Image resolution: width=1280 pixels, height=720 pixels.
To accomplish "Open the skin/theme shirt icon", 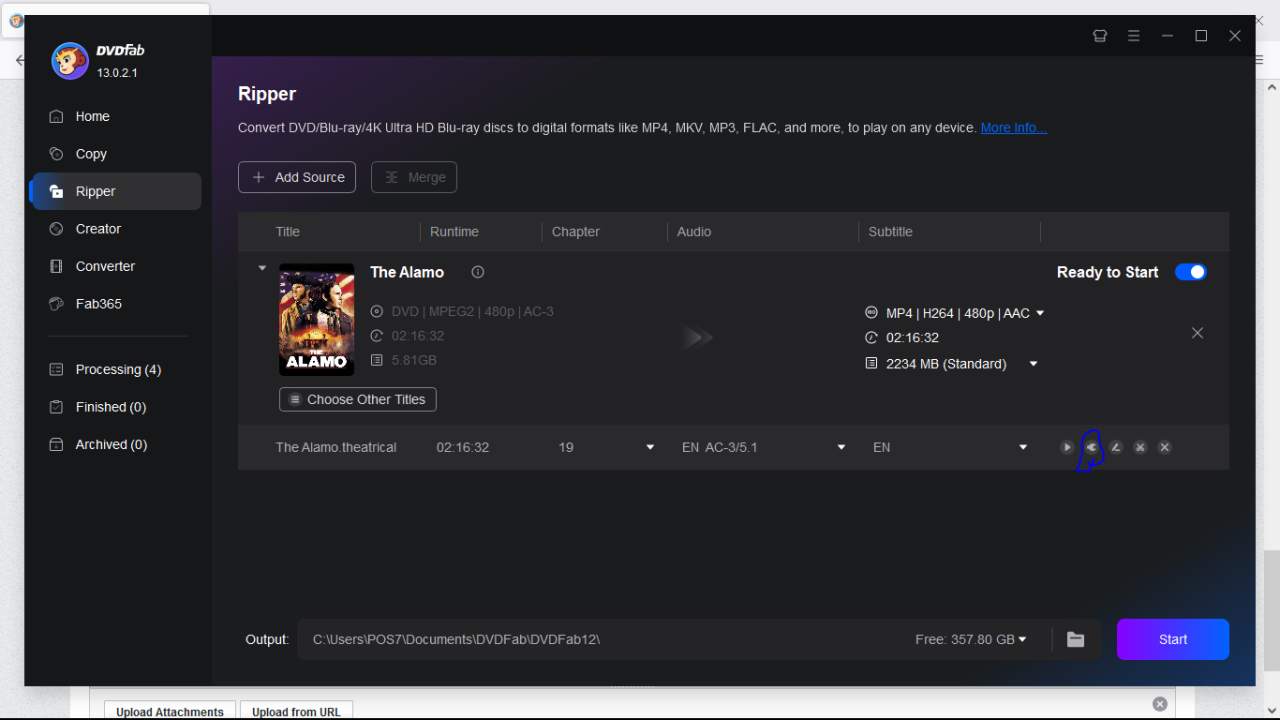I will tap(1100, 36).
